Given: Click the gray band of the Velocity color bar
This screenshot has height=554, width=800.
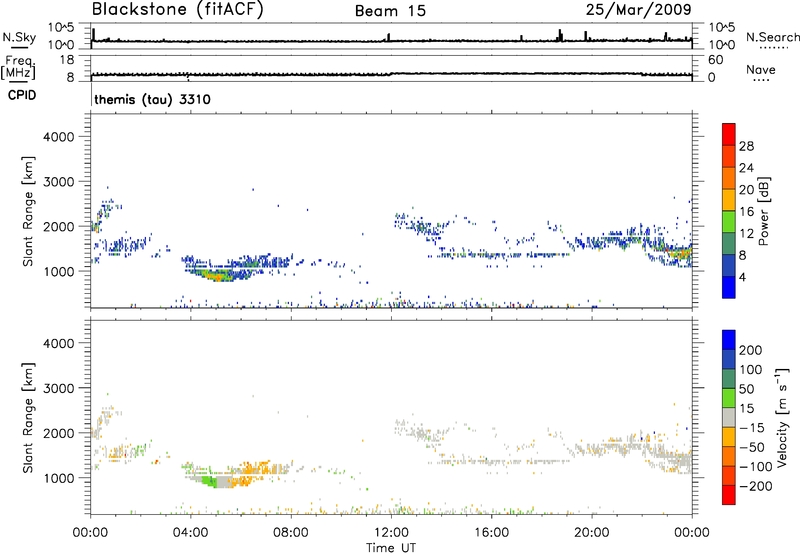Looking at the screenshot, I should pos(729,417).
